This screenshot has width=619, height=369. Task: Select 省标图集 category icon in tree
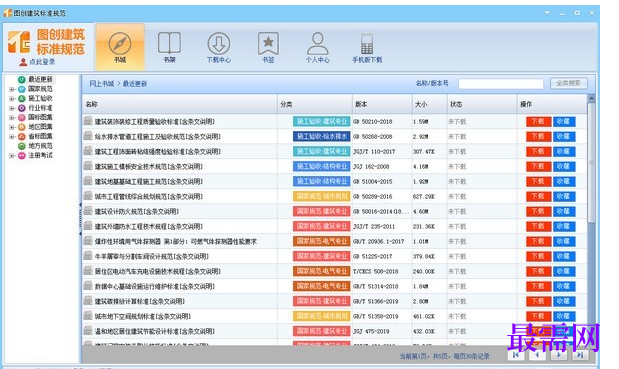pyautogui.click(x=22, y=137)
